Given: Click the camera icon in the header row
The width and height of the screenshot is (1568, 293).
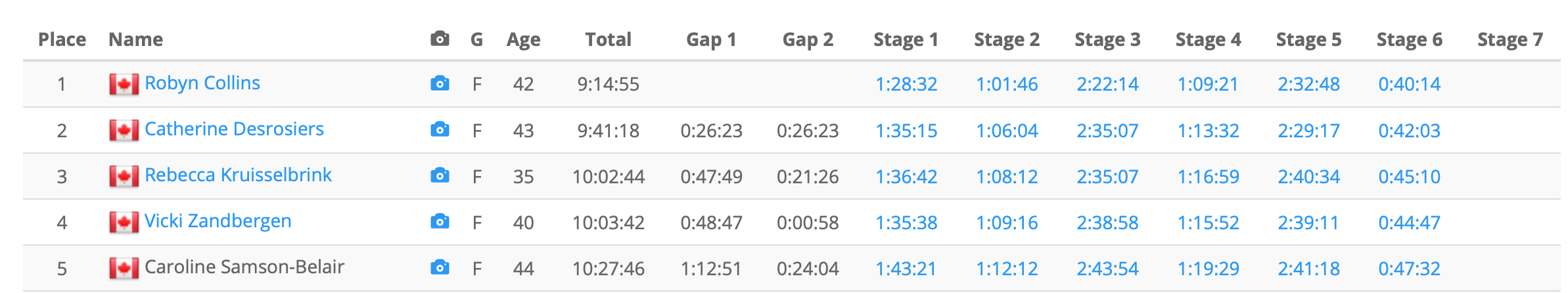Looking at the screenshot, I should [x=440, y=39].
